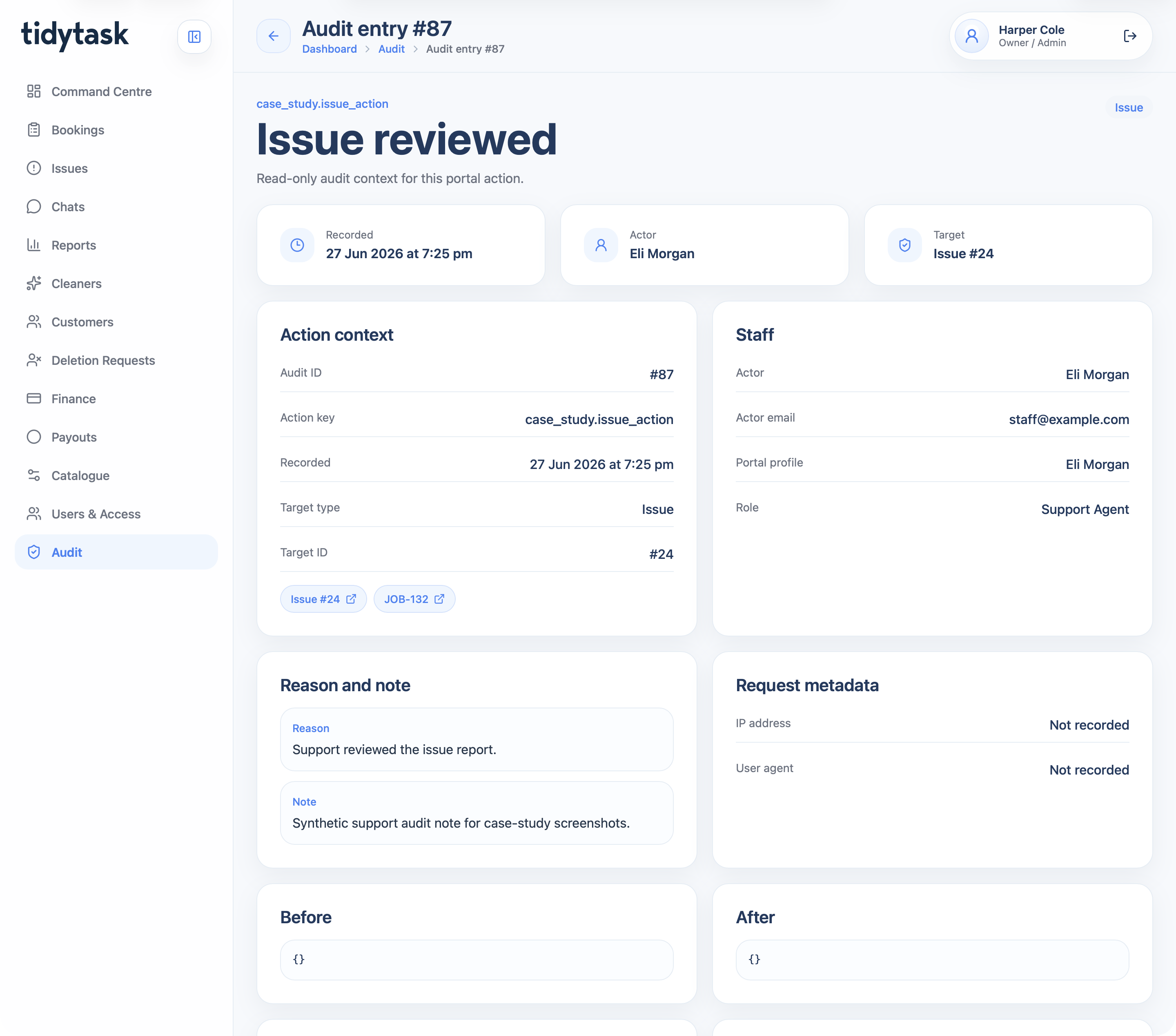Click the Reports chart icon
The height and width of the screenshot is (1036, 1176).
[34, 245]
